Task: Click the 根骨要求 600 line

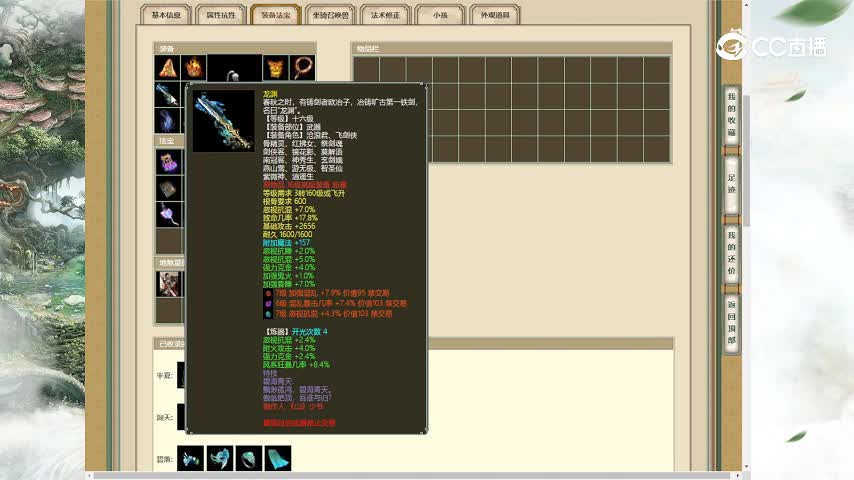Action: 284,201
